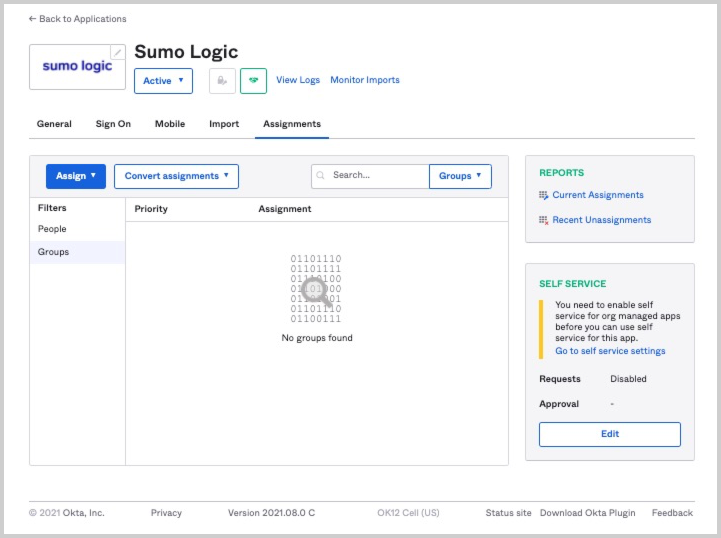The image size is (721, 538).
Task: Click the magnifier icon in the search box
Action: point(321,176)
